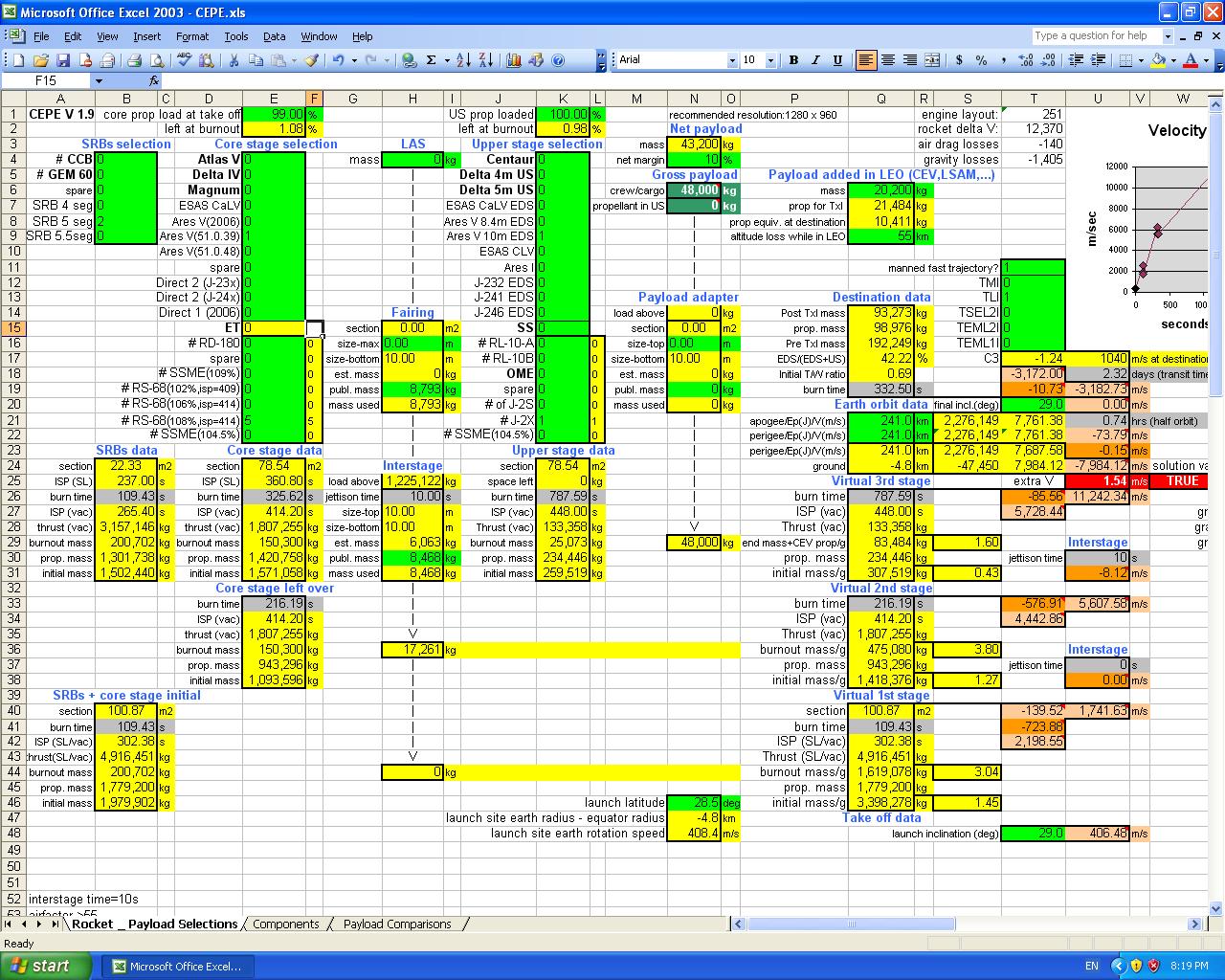Open the Format menu
The height and width of the screenshot is (980, 1225).
point(191,36)
